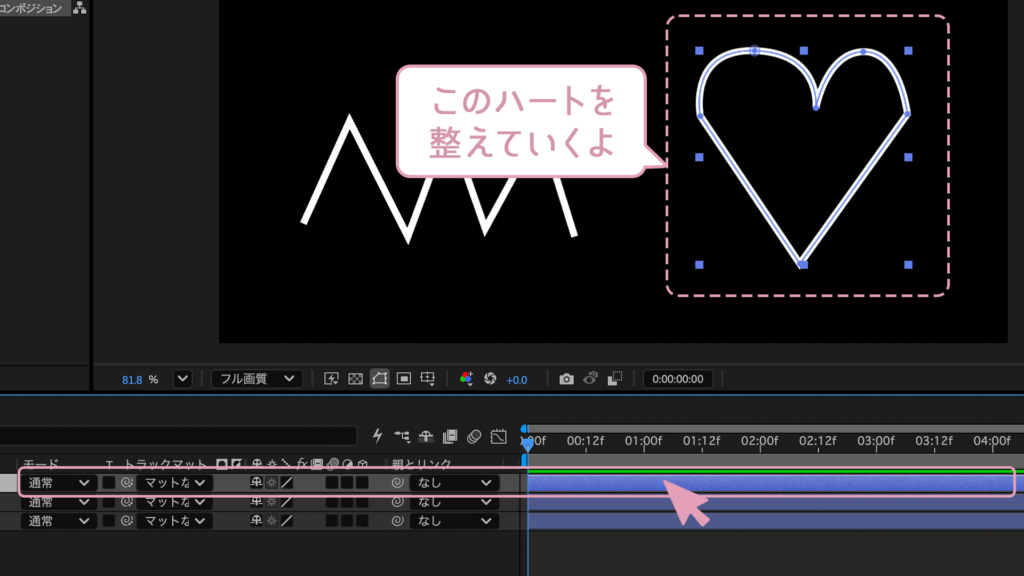Toggle shy switch on top layer
This screenshot has height=576, width=1024.
click(x=256, y=483)
